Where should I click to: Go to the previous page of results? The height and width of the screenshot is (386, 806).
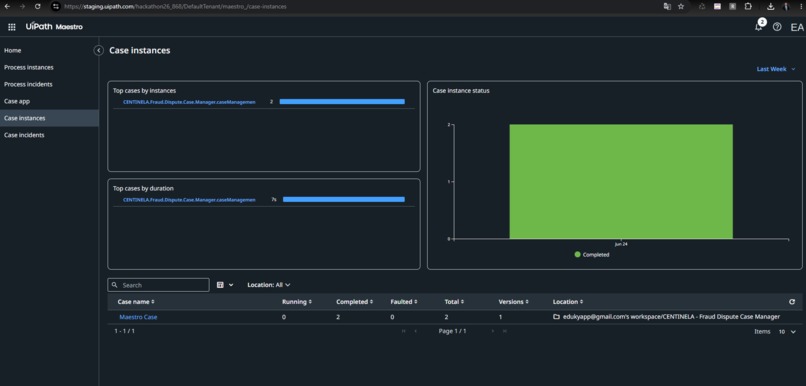click(x=415, y=332)
